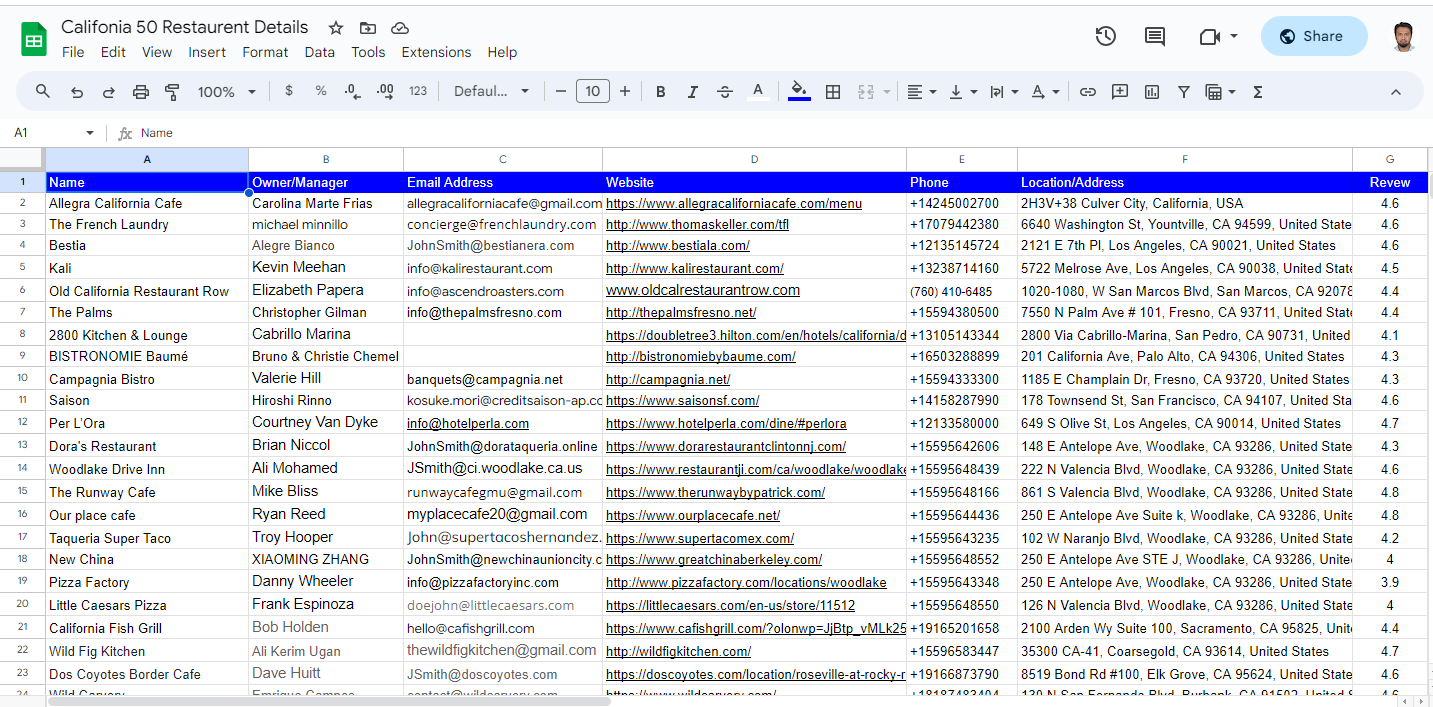Open the allegracaliforniacafe.com website link

pos(733,204)
